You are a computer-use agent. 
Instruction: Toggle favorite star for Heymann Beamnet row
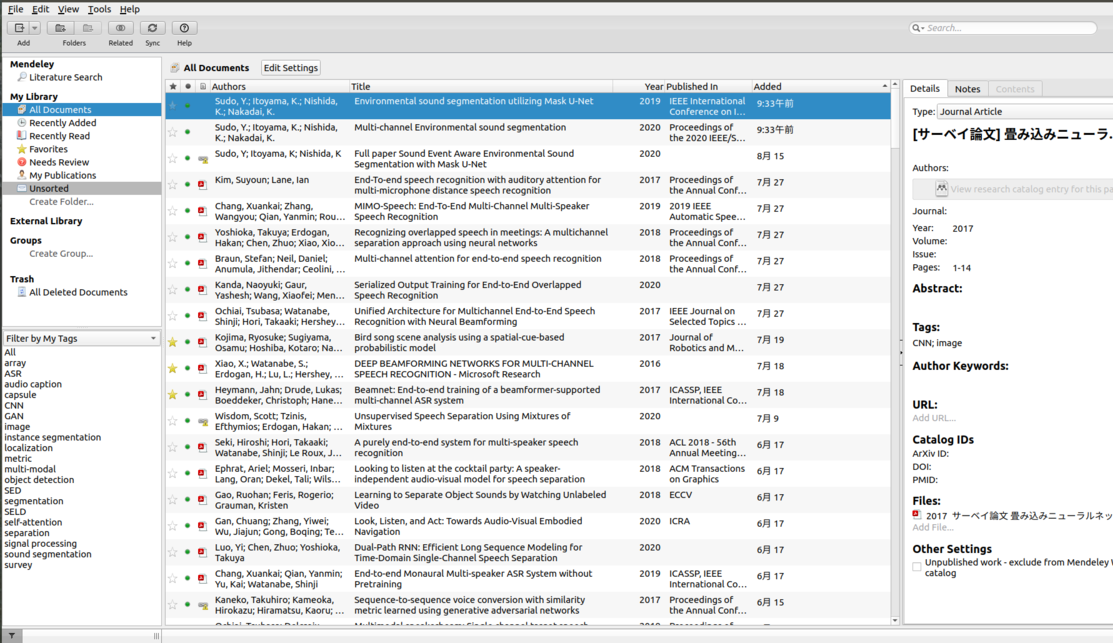click(172, 395)
